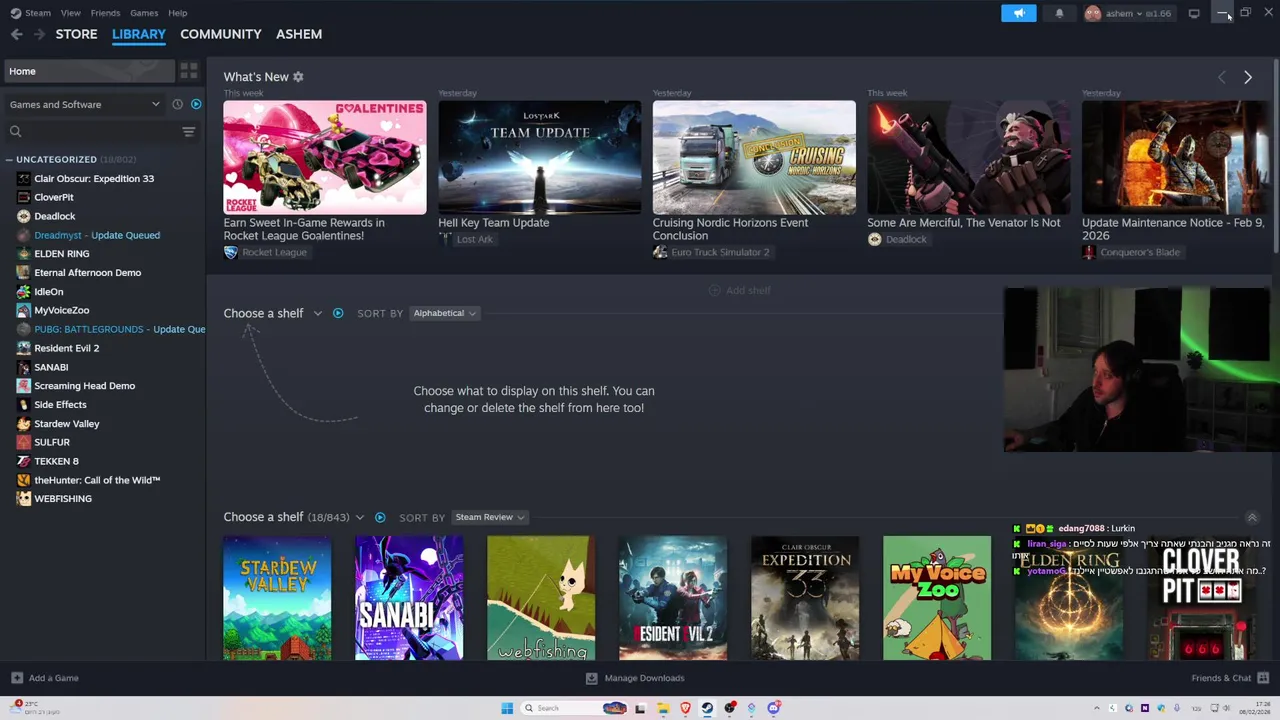Switch library to grid collections view

coord(188,71)
